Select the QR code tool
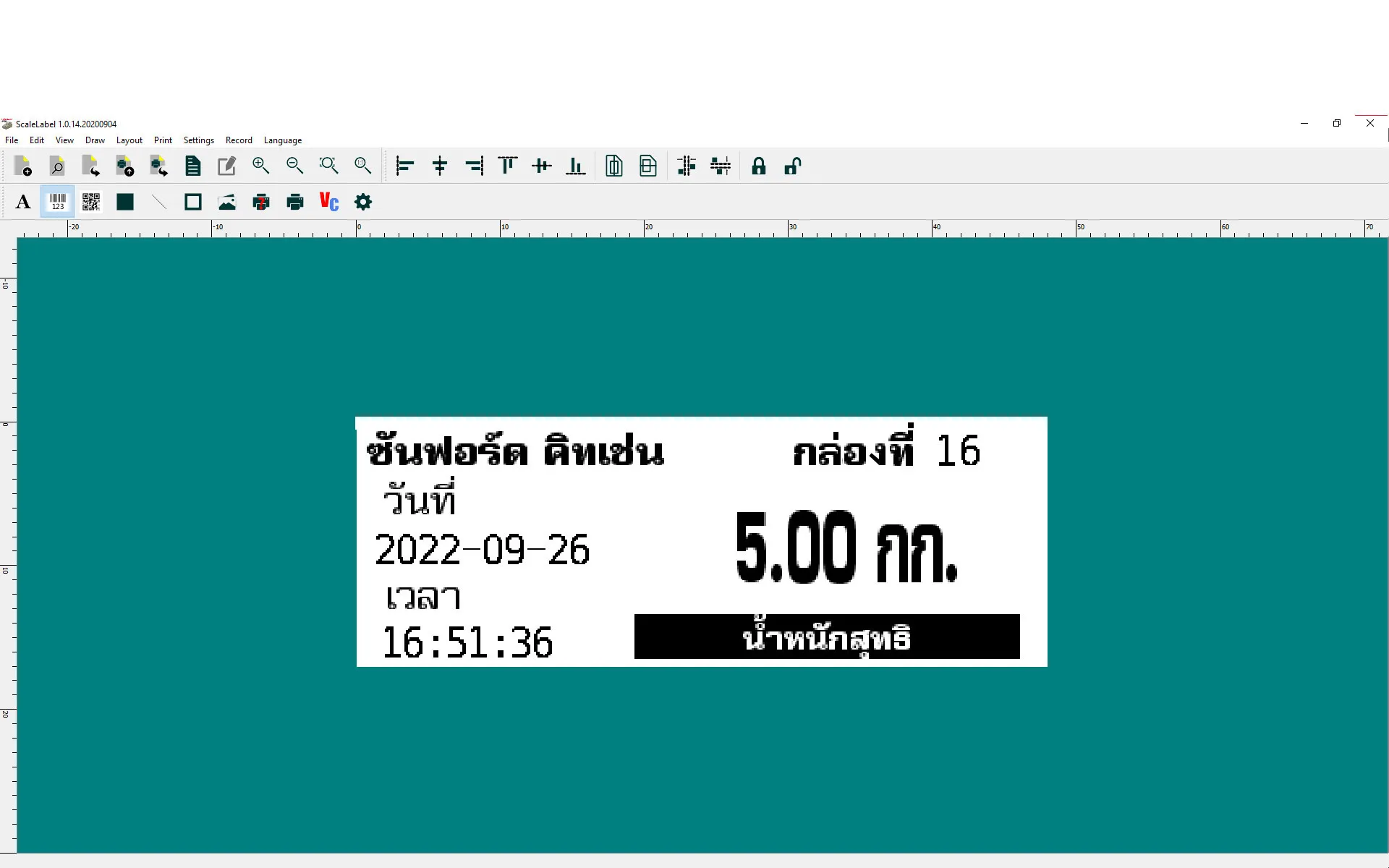The width and height of the screenshot is (1389, 868). [x=91, y=203]
